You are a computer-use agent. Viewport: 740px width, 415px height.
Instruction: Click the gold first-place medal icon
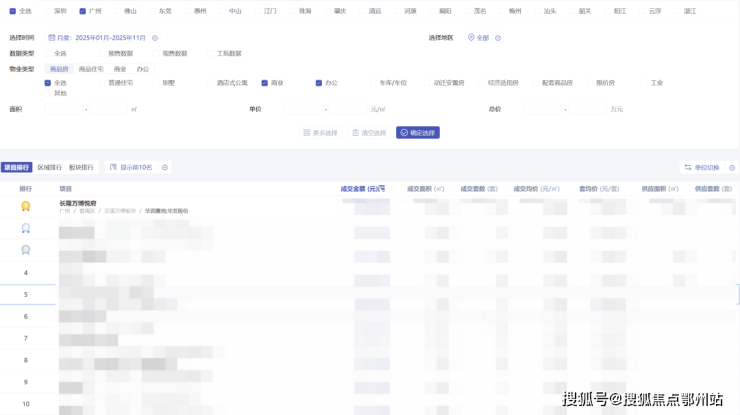pos(25,206)
